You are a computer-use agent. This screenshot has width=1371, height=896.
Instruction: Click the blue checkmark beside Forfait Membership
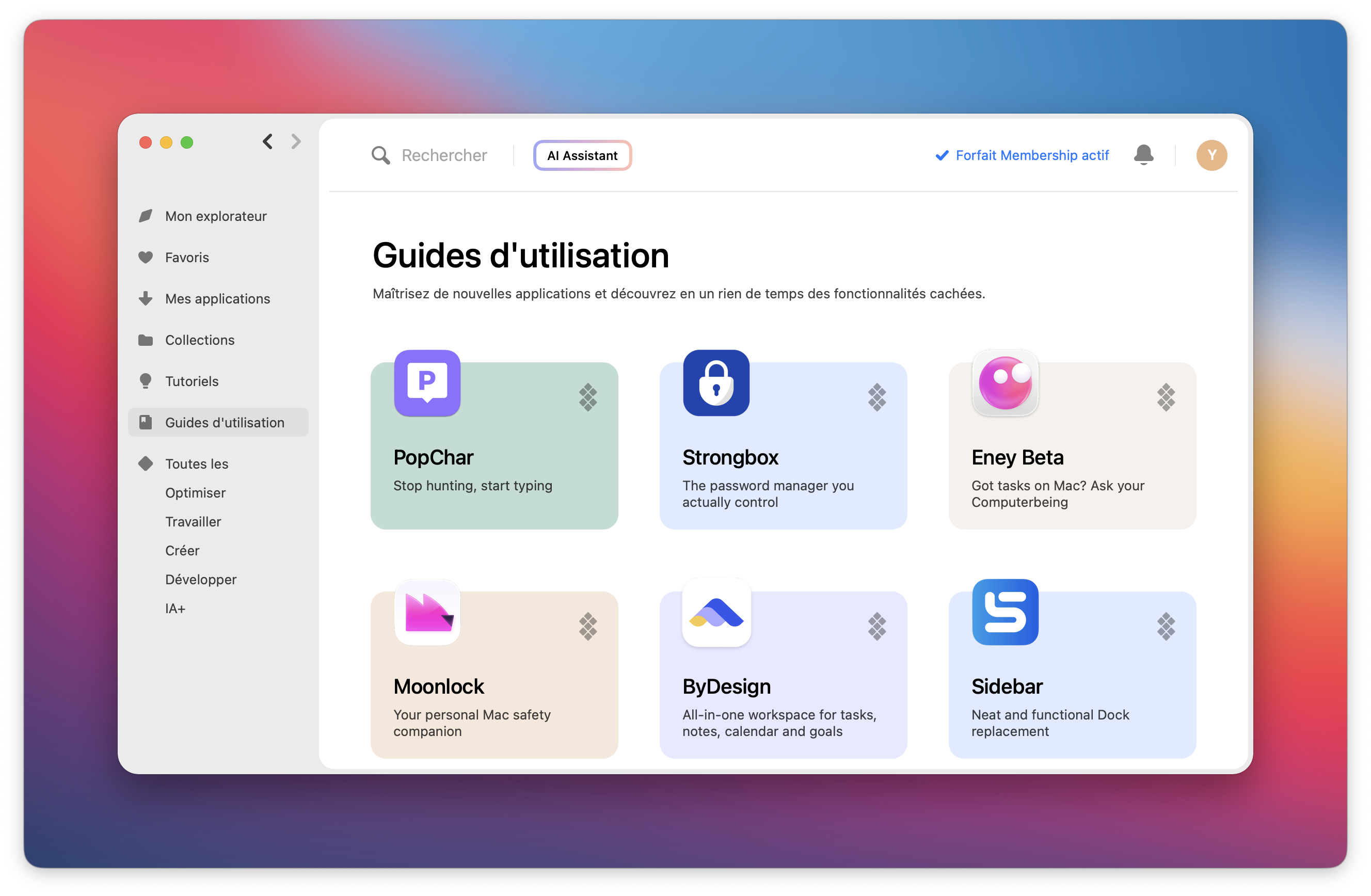[x=942, y=155]
